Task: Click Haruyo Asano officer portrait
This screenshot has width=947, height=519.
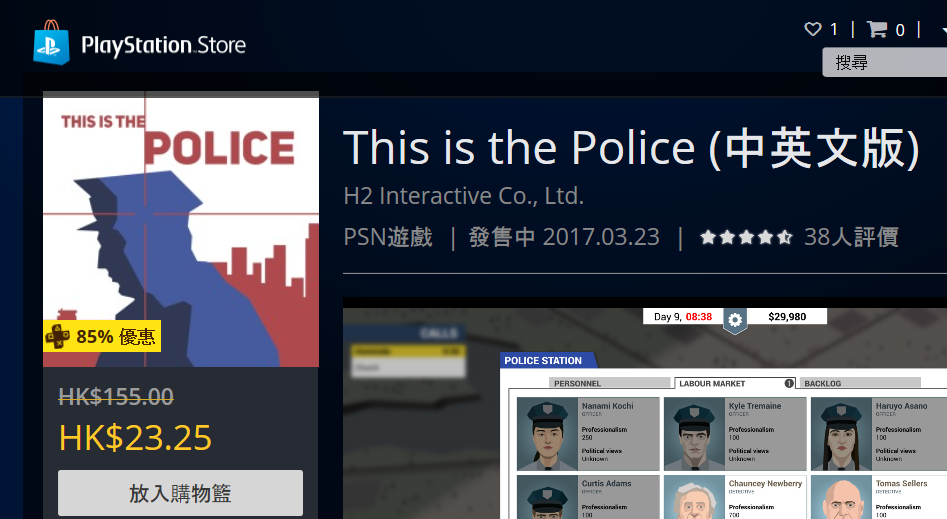Action: click(x=841, y=434)
